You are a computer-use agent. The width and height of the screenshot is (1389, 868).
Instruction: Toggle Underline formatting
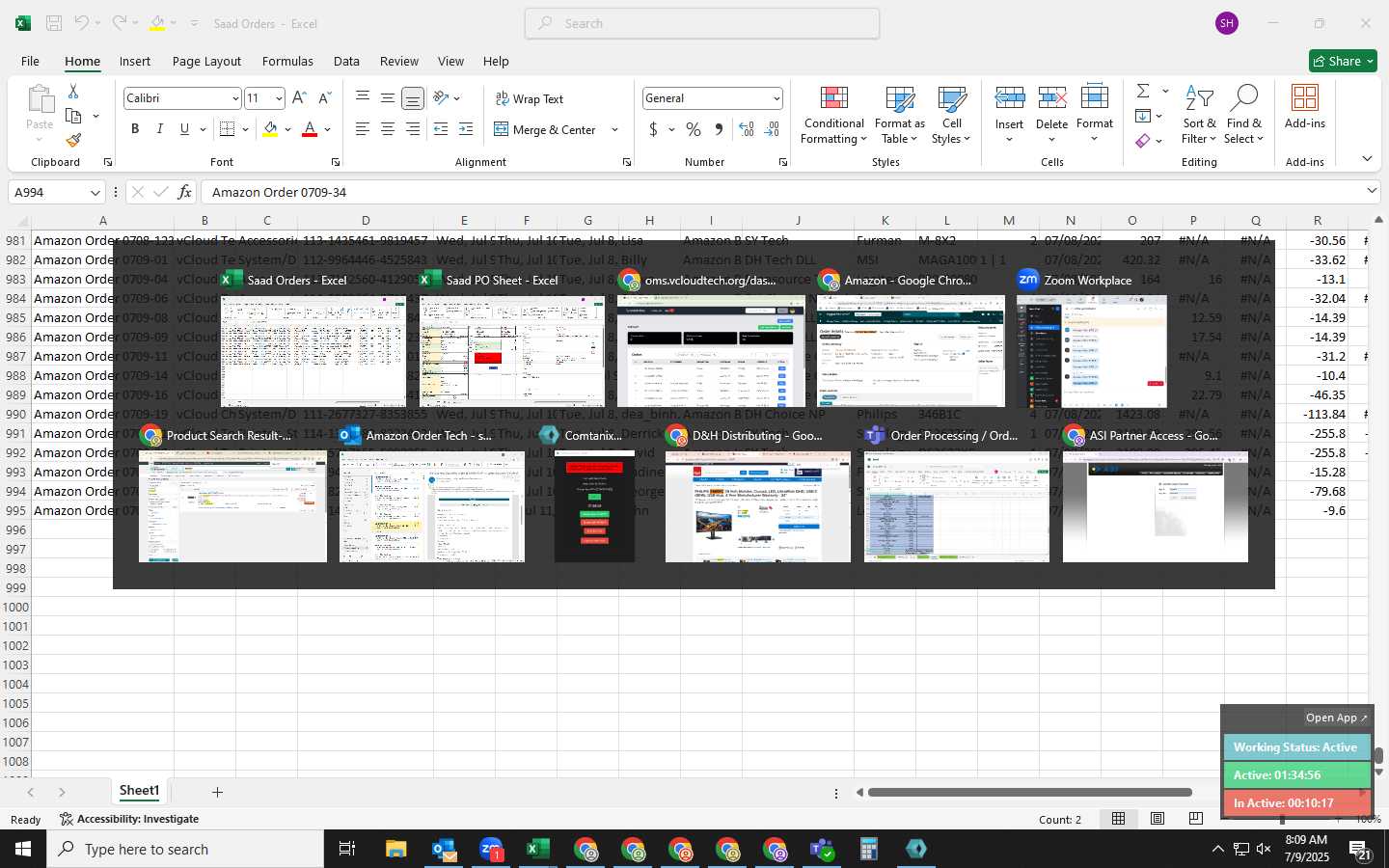184,129
